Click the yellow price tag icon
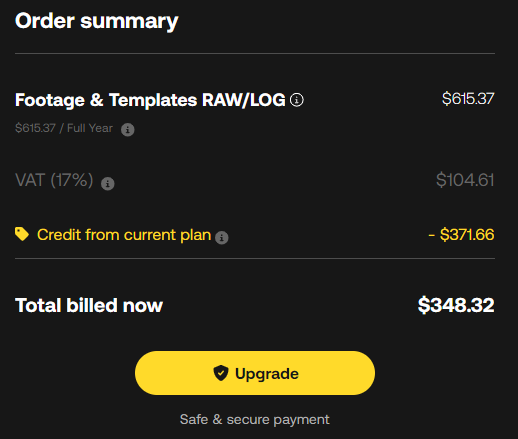This screenshot has height=439, width=518. coord(22,234)
